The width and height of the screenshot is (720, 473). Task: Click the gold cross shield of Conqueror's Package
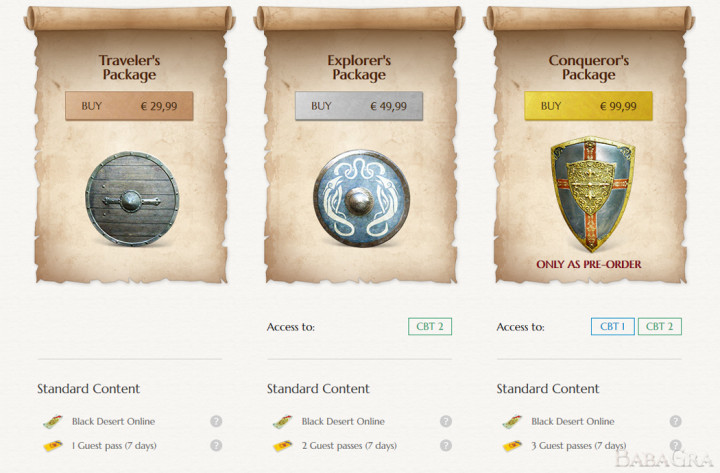593,194
